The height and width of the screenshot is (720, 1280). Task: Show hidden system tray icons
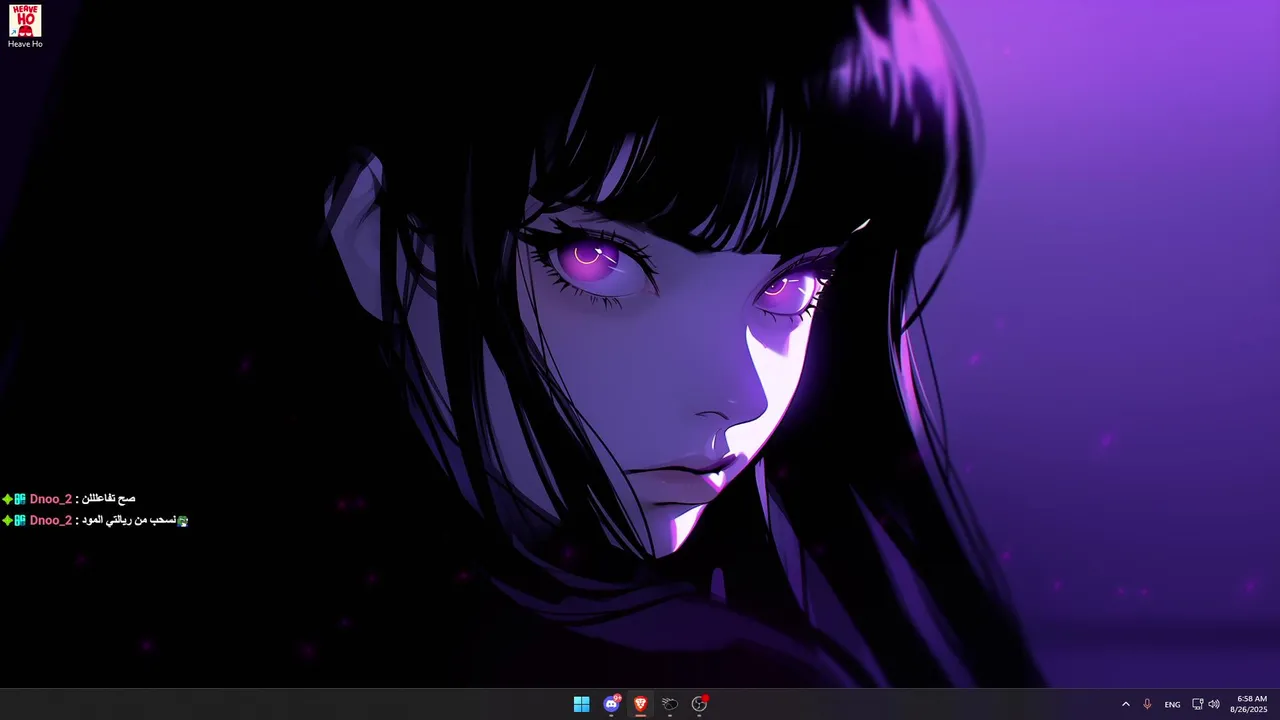pos(1126,704)
